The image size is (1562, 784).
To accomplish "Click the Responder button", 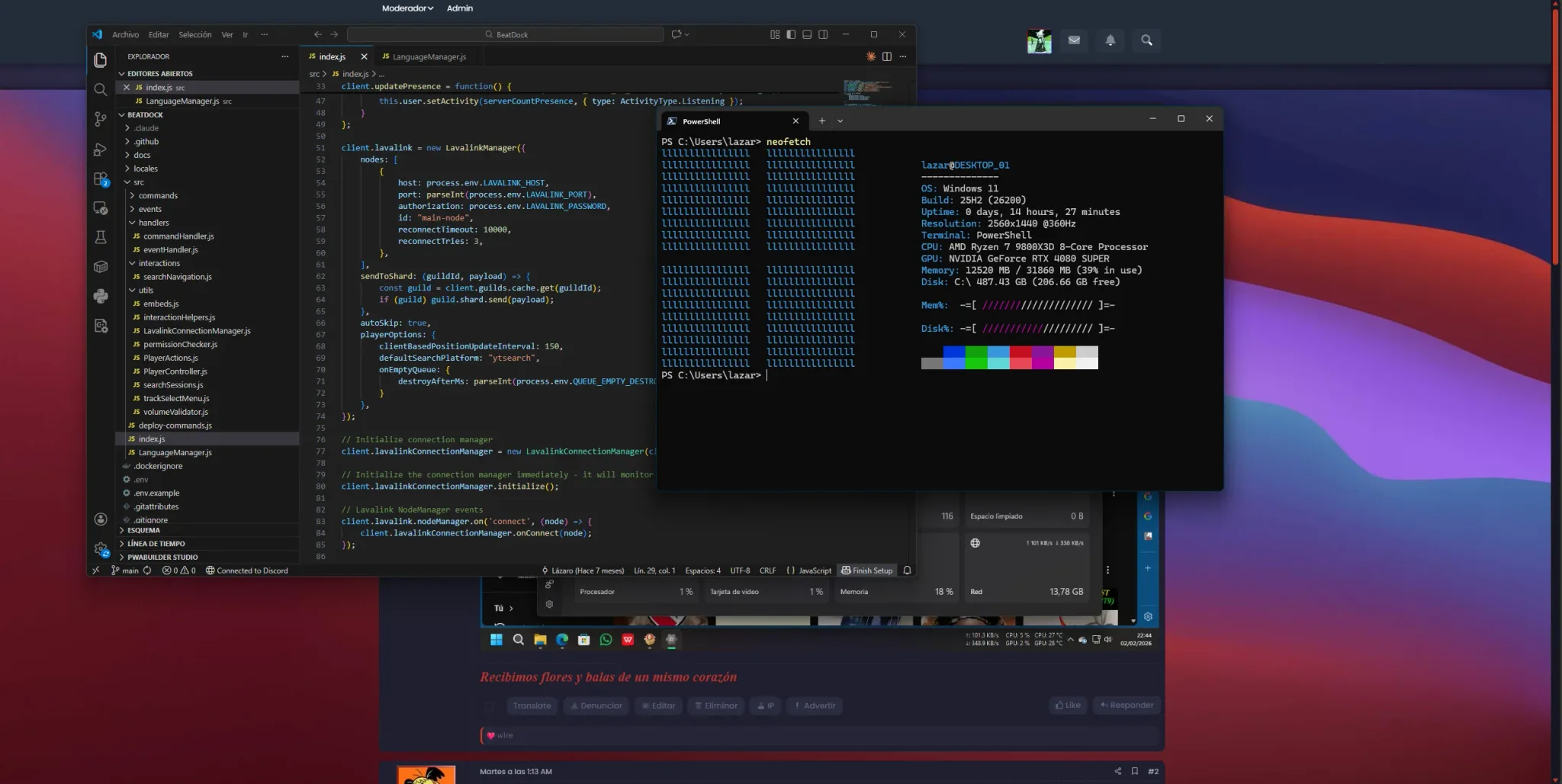I will [x=1127, y=705].
